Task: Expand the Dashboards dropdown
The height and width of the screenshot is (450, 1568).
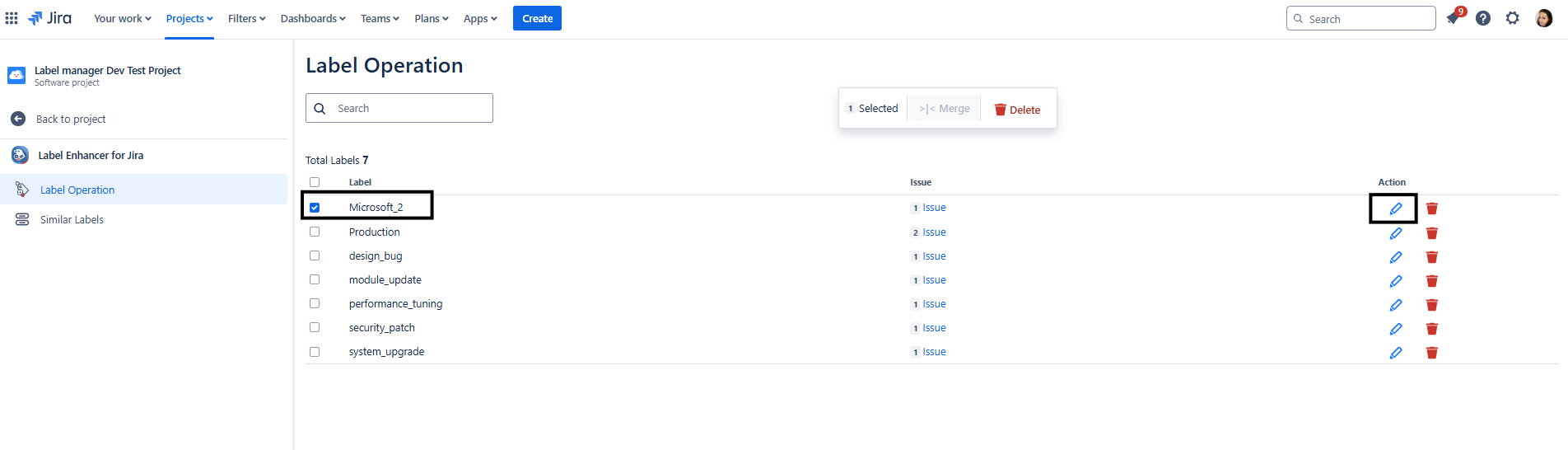Action: pos(313,18)
